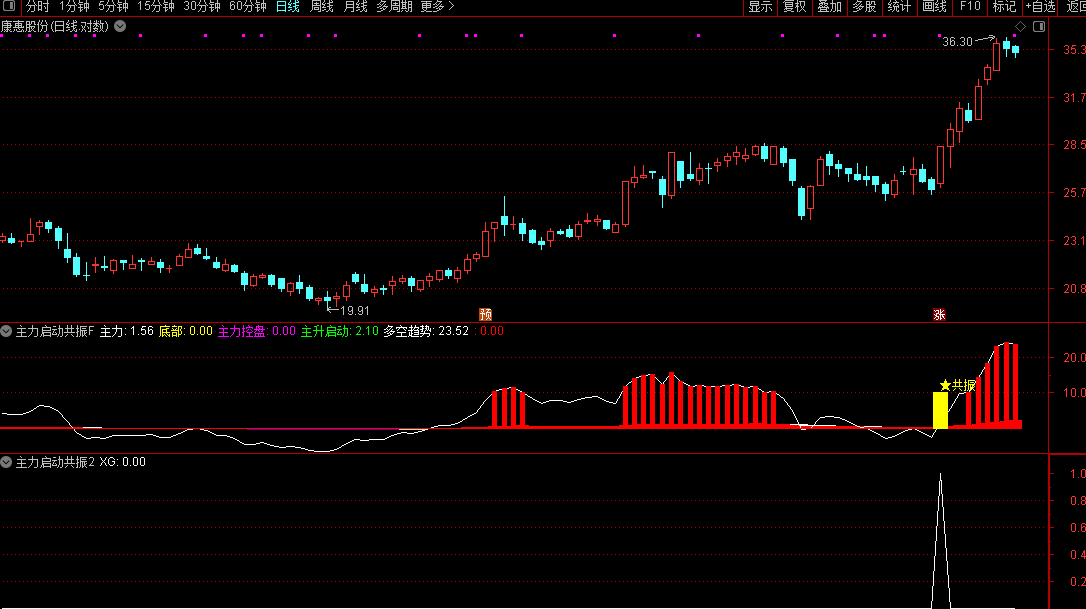Open the dropdown next to 康惠股份(日线,对数)
This screenshot has width=1086, height=609.
pyautogui.click(x=120, y=26)
